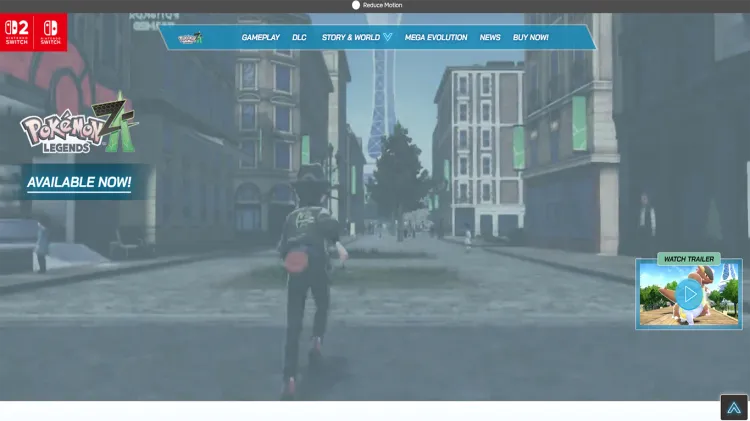Viewport: 750px width, 421px height.
Task: Visit the News link
Action: point(490,38)
